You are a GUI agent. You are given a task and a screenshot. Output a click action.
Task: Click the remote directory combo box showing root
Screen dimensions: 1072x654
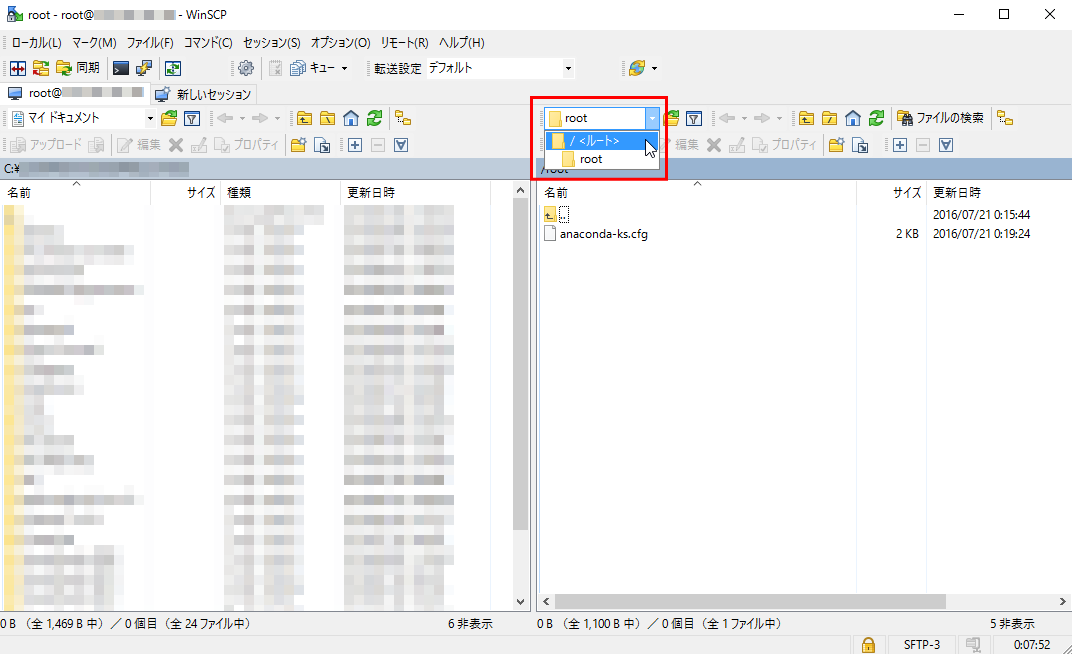(x=602, y=118)
